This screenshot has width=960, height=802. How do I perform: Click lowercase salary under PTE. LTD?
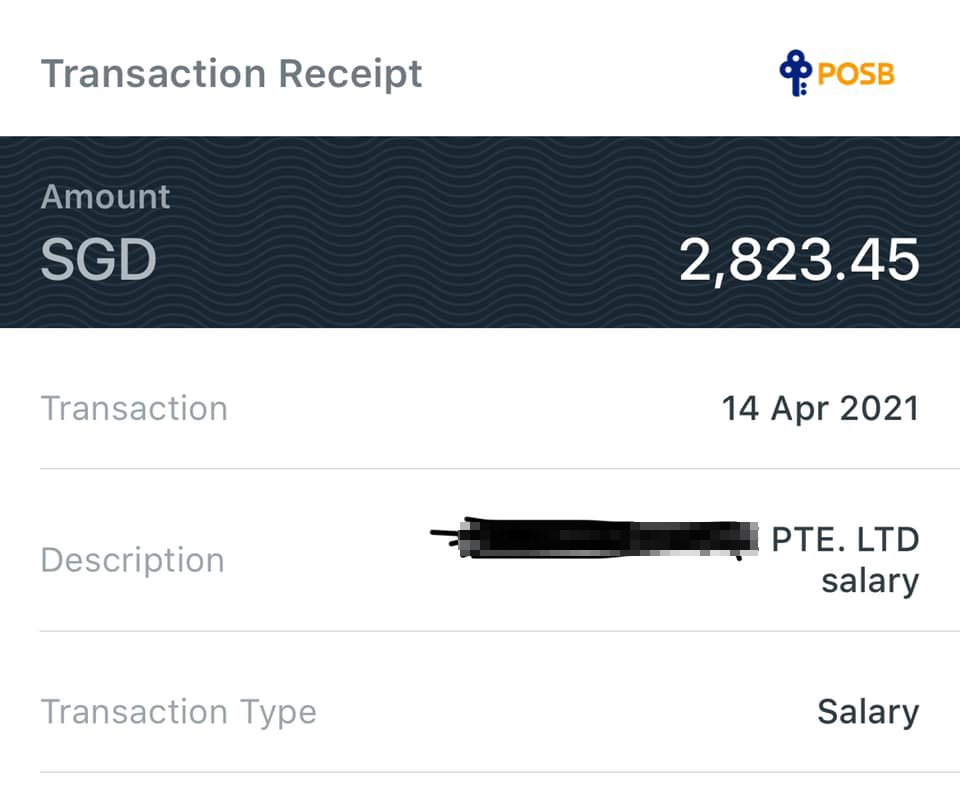pos(870,581)
